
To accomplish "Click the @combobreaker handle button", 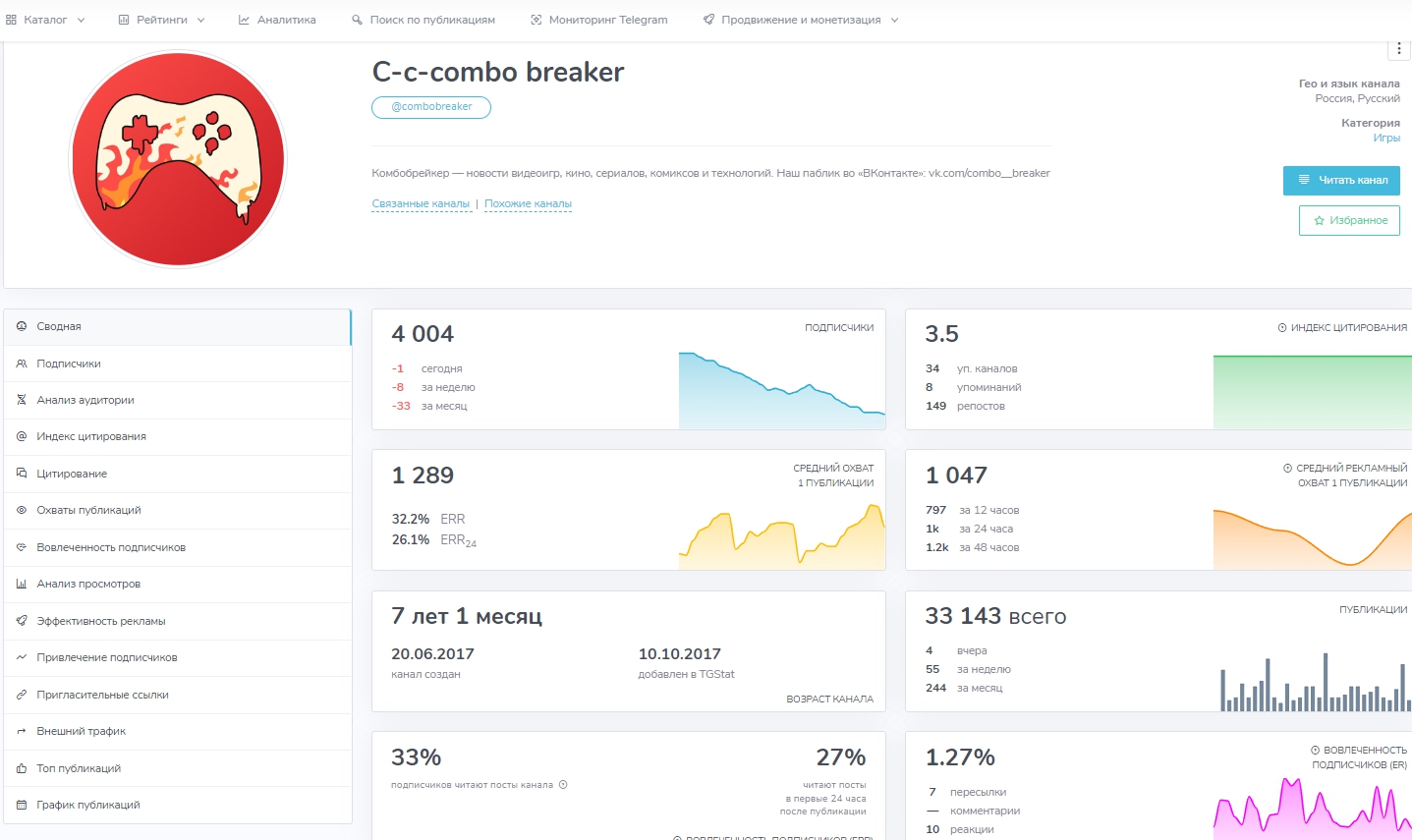I will pyautogui.click(x=431, y=107).
